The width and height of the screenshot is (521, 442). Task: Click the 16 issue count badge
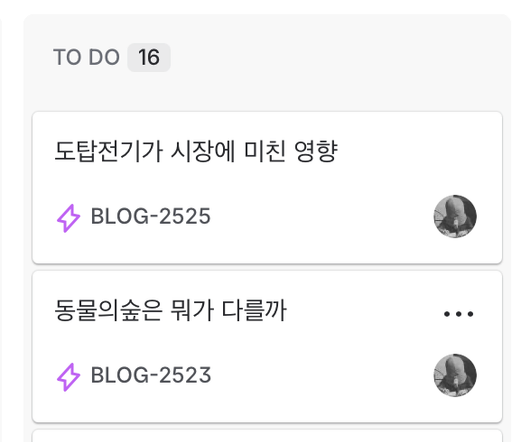pyautogui.click(x=149, y=57)
